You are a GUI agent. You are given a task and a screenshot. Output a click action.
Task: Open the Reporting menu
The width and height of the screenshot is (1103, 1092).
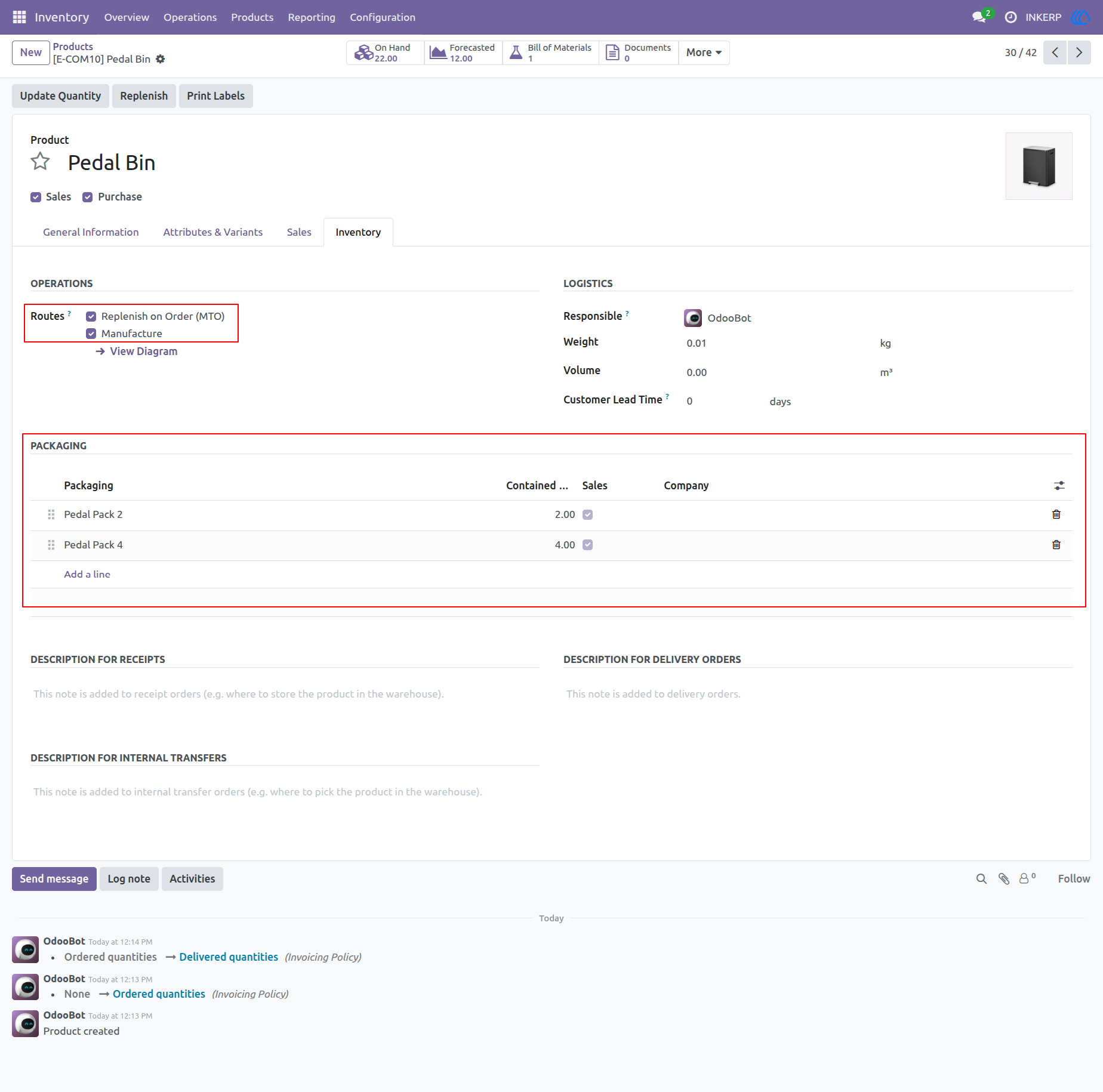pos(312,17)
